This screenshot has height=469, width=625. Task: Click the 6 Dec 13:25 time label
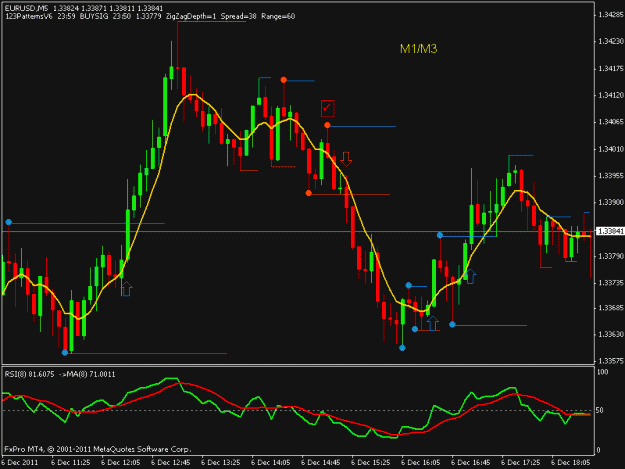(x=220, y=462)
